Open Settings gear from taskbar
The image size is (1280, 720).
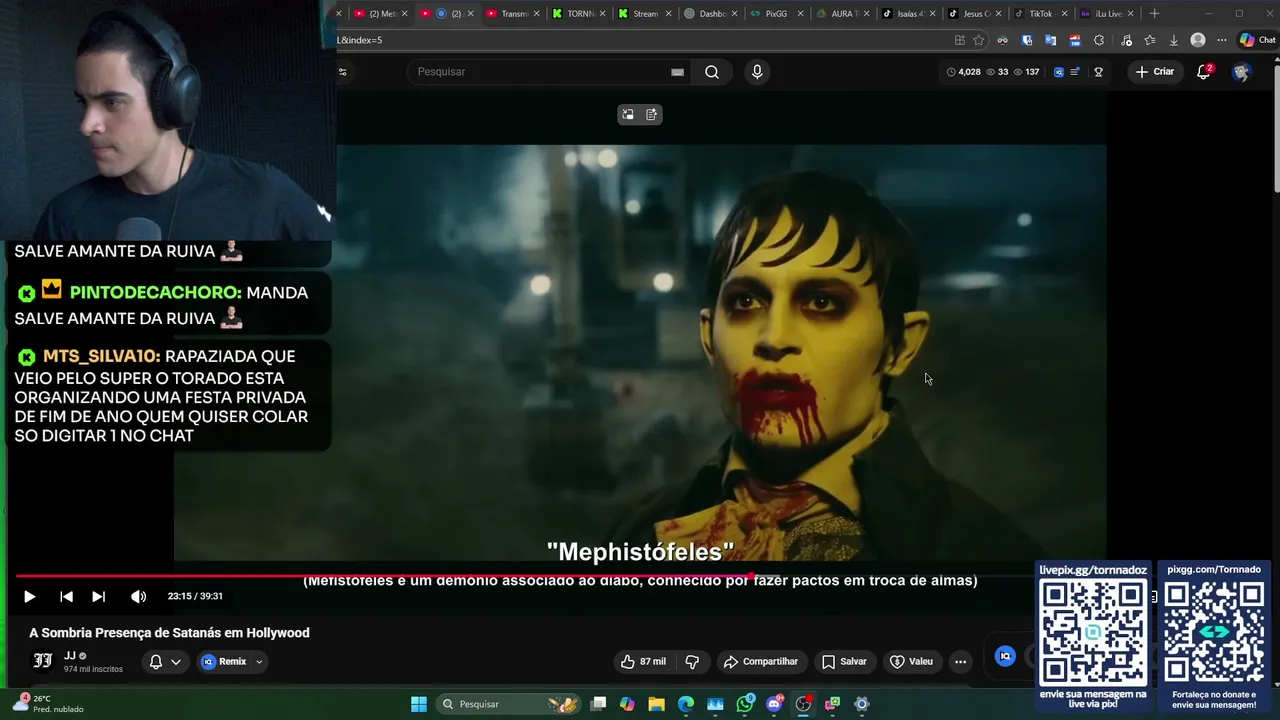tap(862, 704)
